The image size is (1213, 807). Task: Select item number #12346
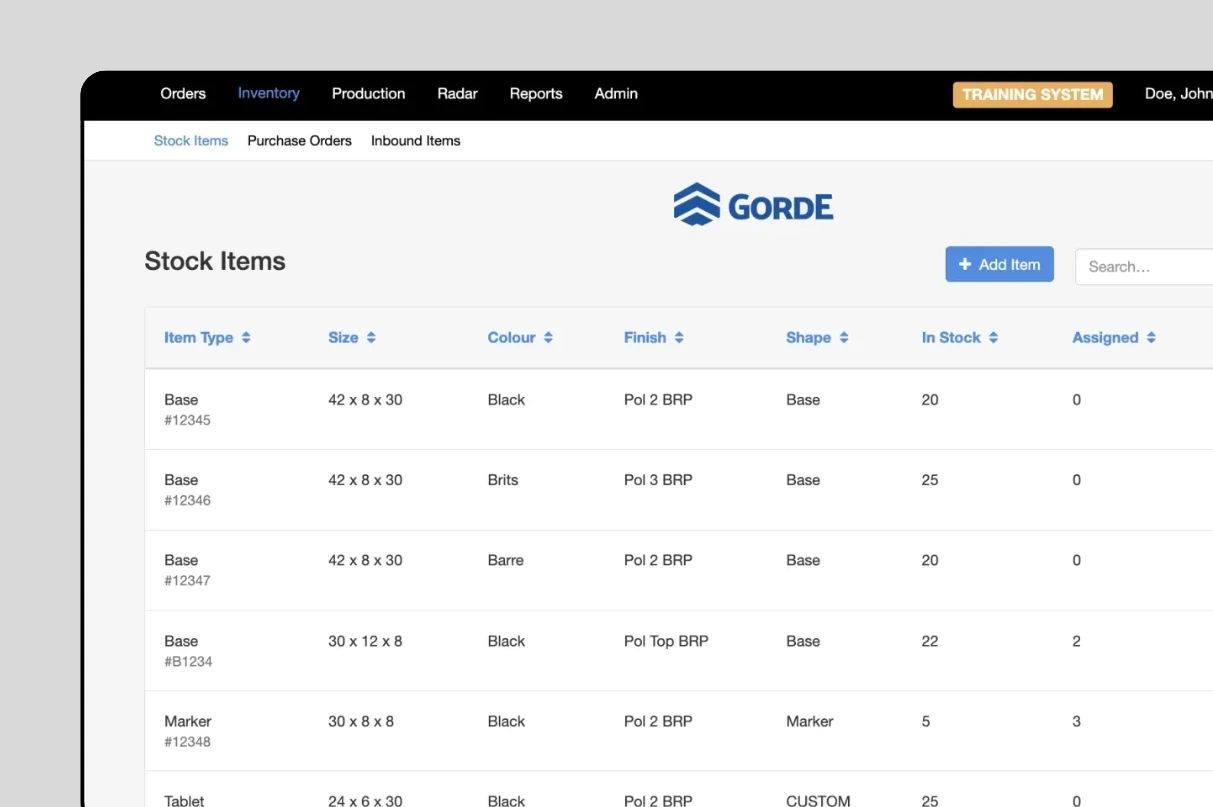[187, 501]
